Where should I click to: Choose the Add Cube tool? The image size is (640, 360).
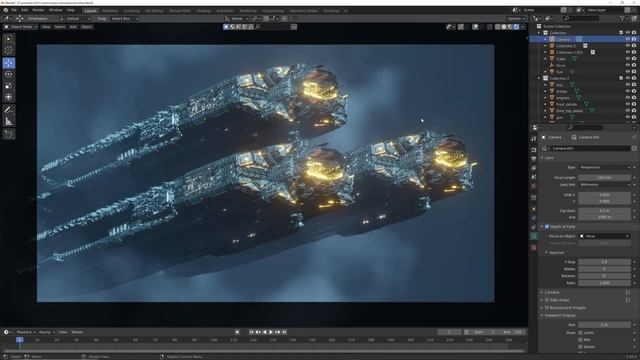[9, 134]
